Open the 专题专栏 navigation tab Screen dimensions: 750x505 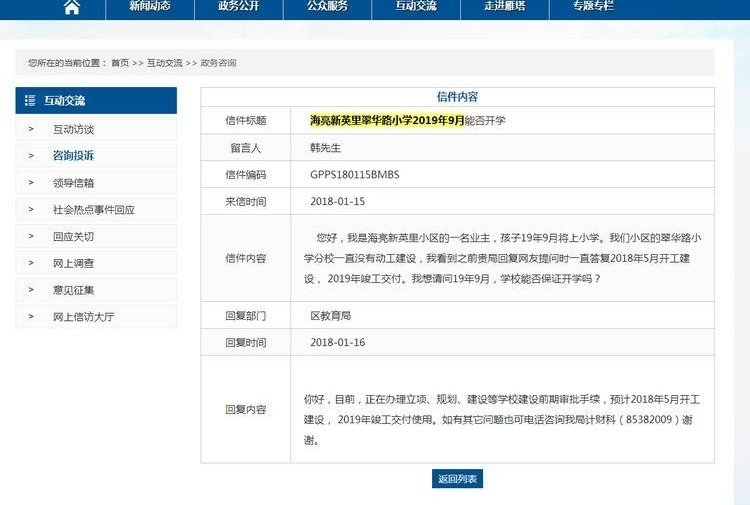tap(594, 6)
